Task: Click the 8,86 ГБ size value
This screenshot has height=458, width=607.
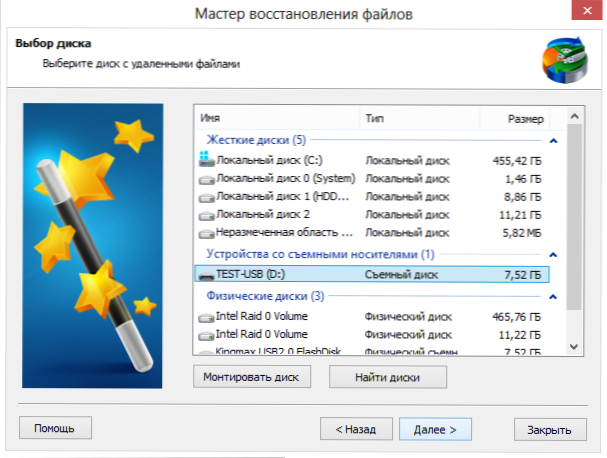Action: coord(523,197)
